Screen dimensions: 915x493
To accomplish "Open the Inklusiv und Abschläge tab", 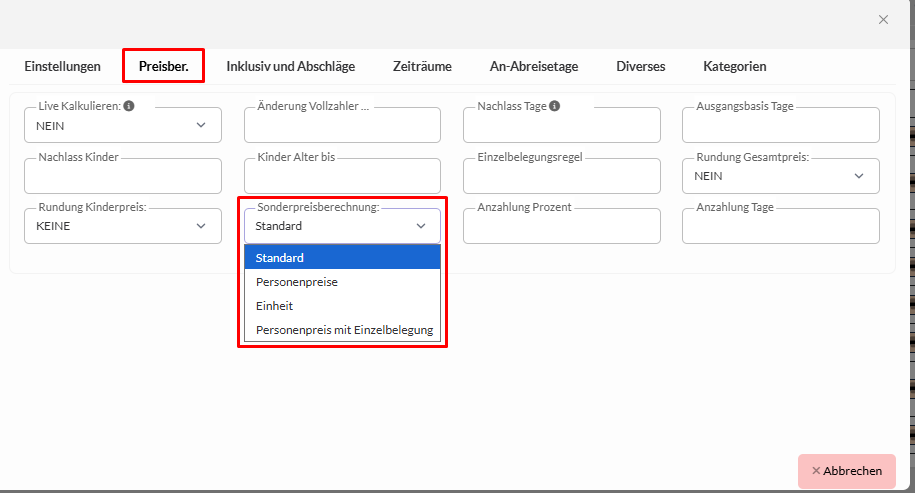I will pyautogui.click(x=290, y=67).
